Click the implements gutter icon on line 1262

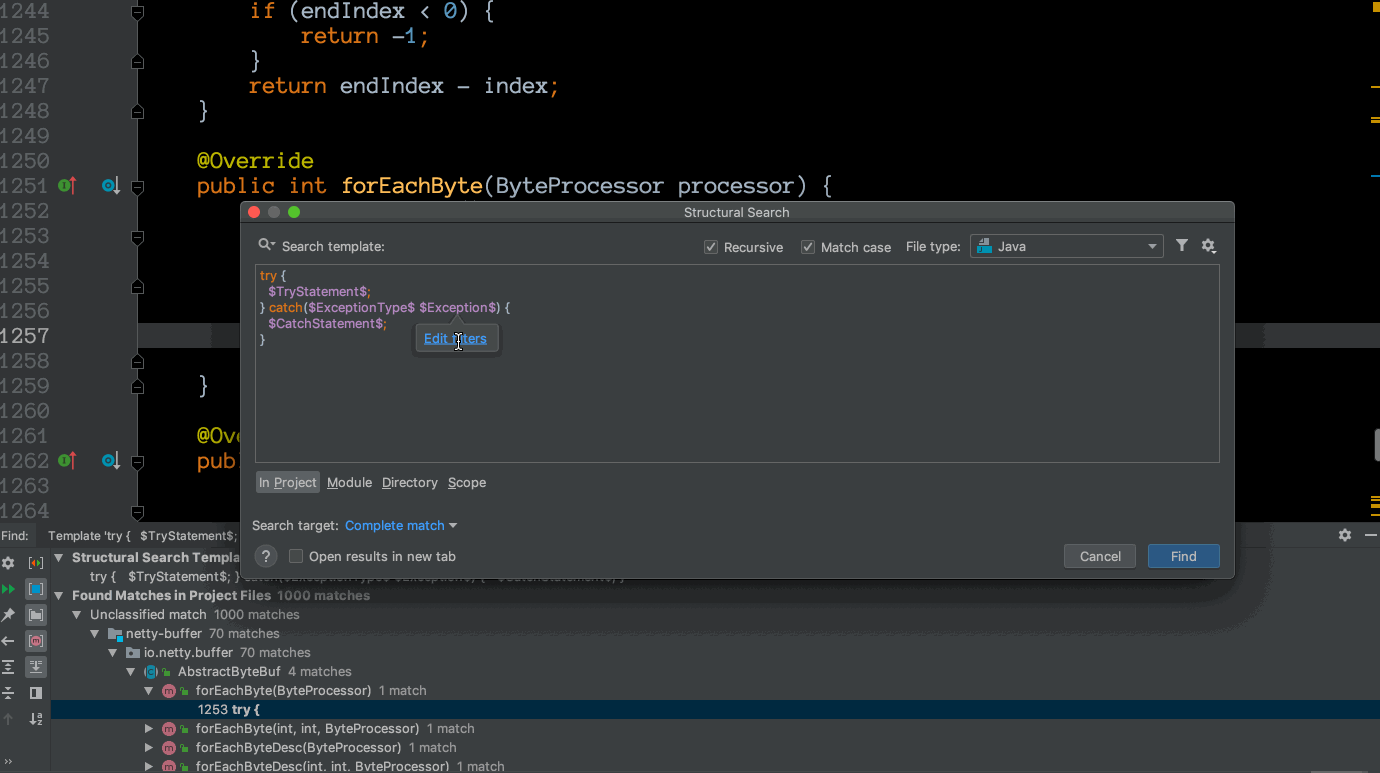point(67,460)
